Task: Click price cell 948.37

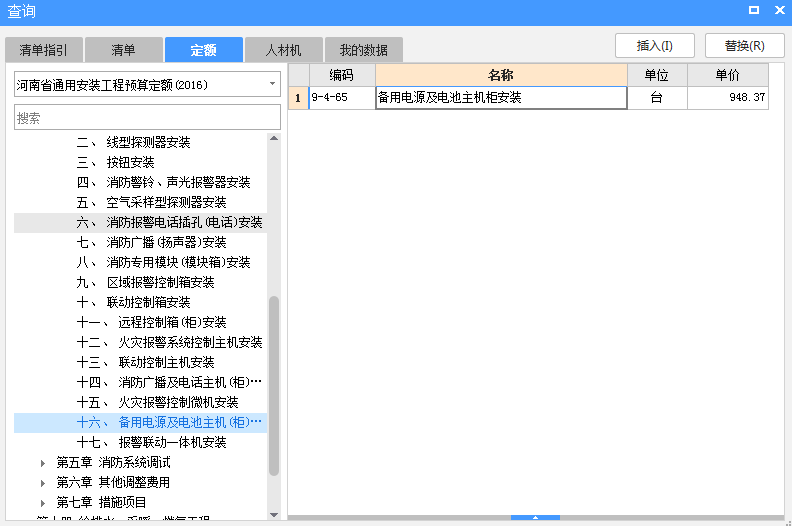Action: 728,98
